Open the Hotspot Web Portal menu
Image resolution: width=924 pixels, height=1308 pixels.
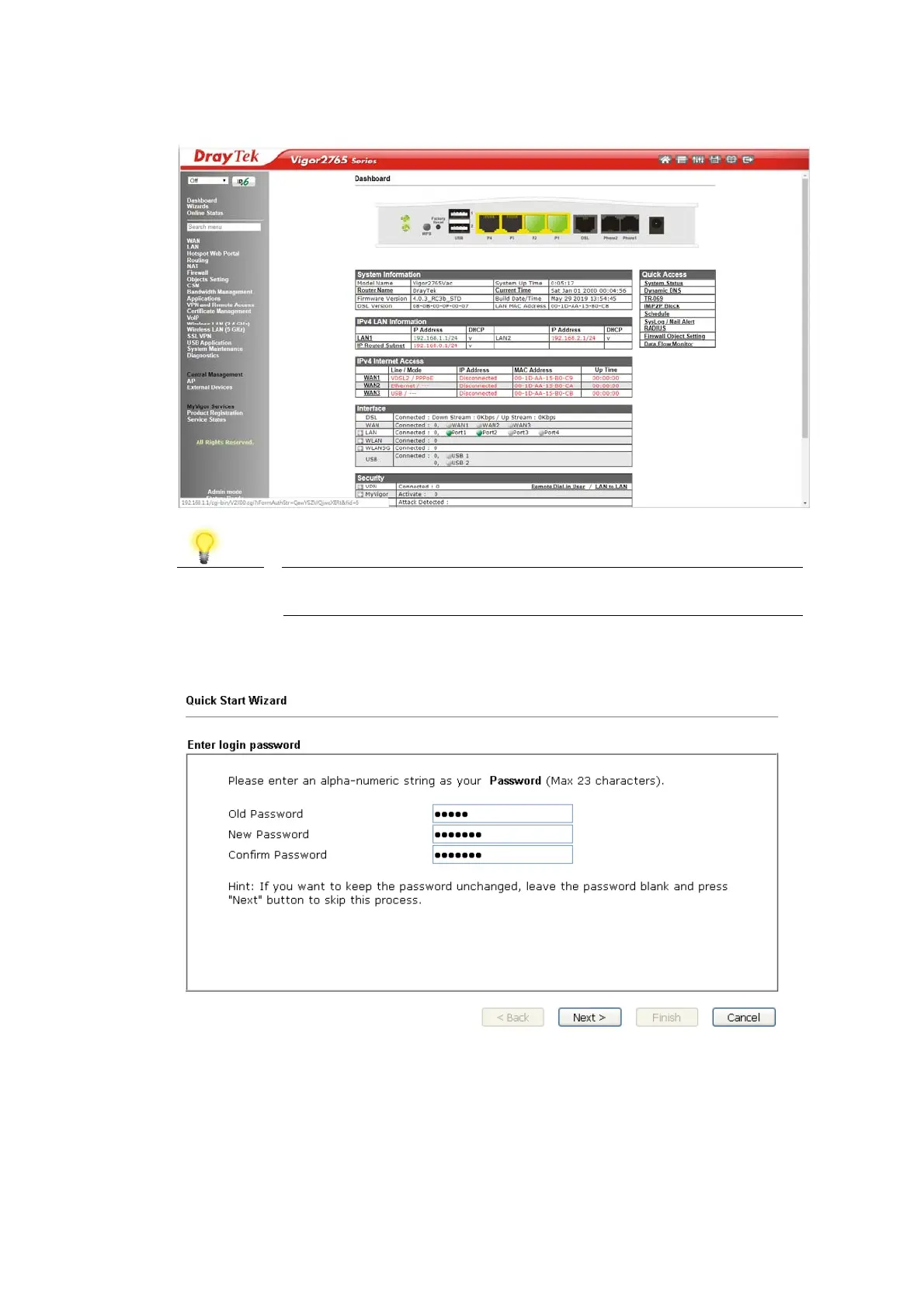point(213,253)
